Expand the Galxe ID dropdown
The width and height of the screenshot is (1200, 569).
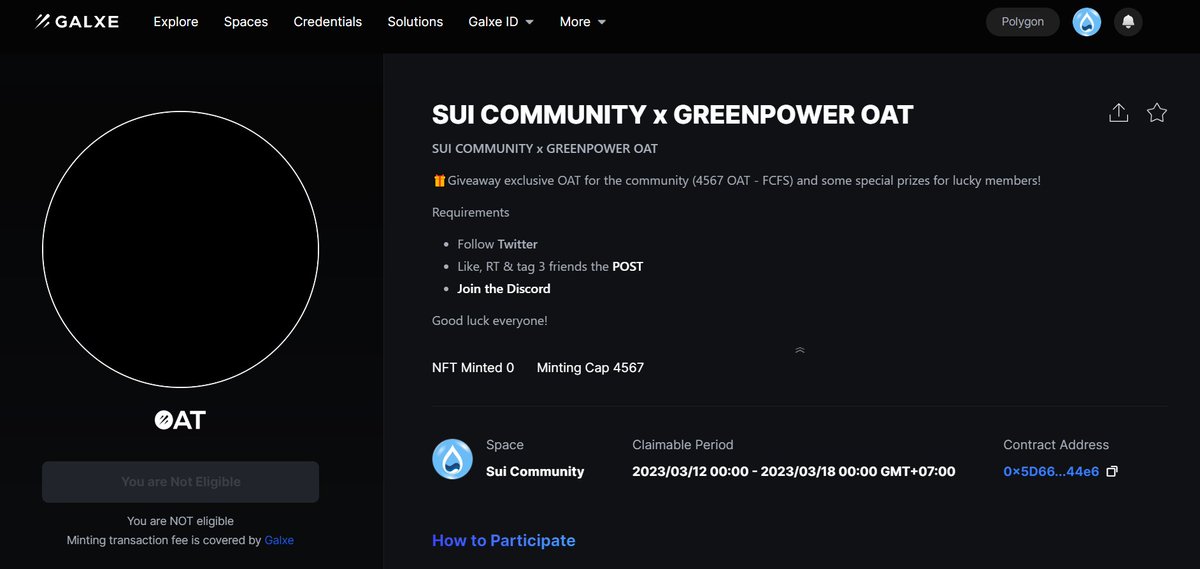[x=501, y=21]
